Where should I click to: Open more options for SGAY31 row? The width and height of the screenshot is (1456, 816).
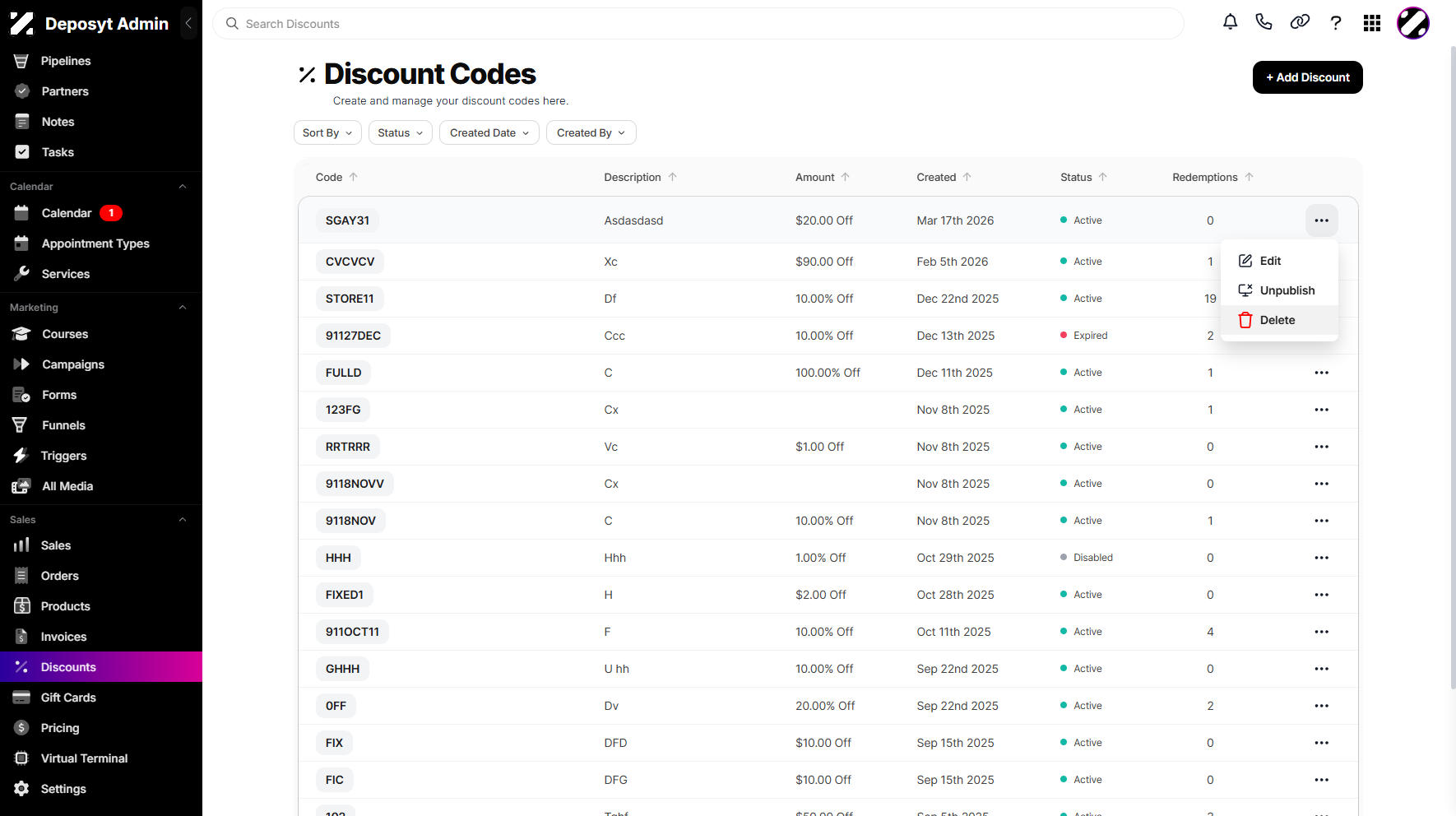coord(1321,220)
